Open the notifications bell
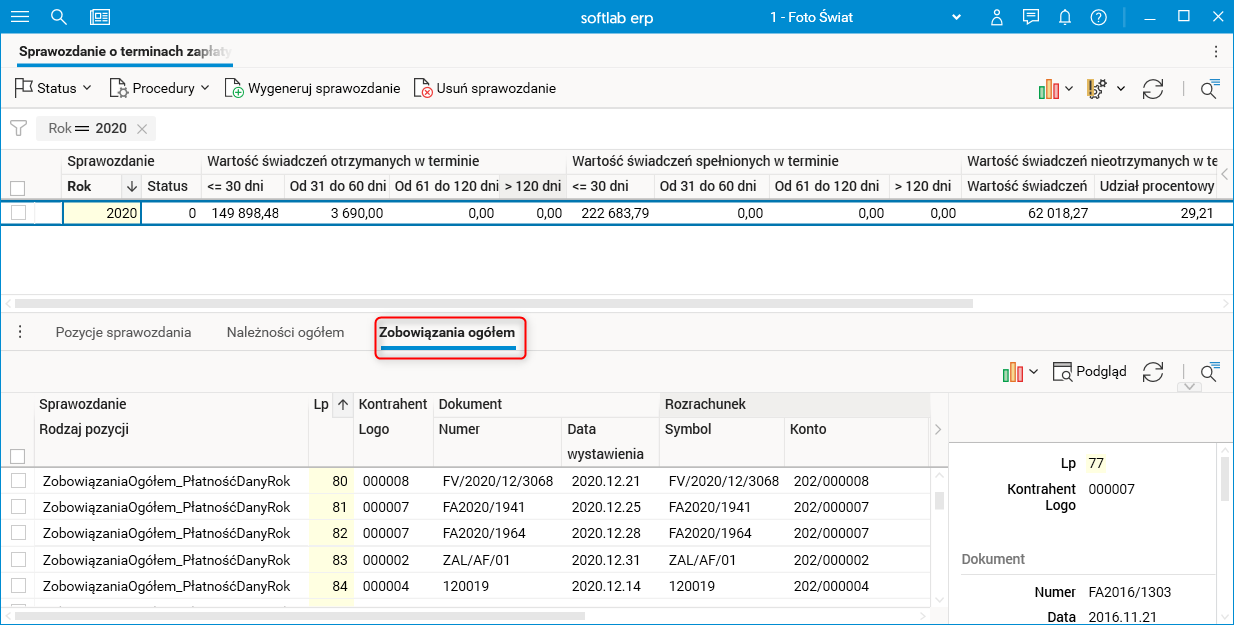1234x625 pixels. tap(1065, 17)
